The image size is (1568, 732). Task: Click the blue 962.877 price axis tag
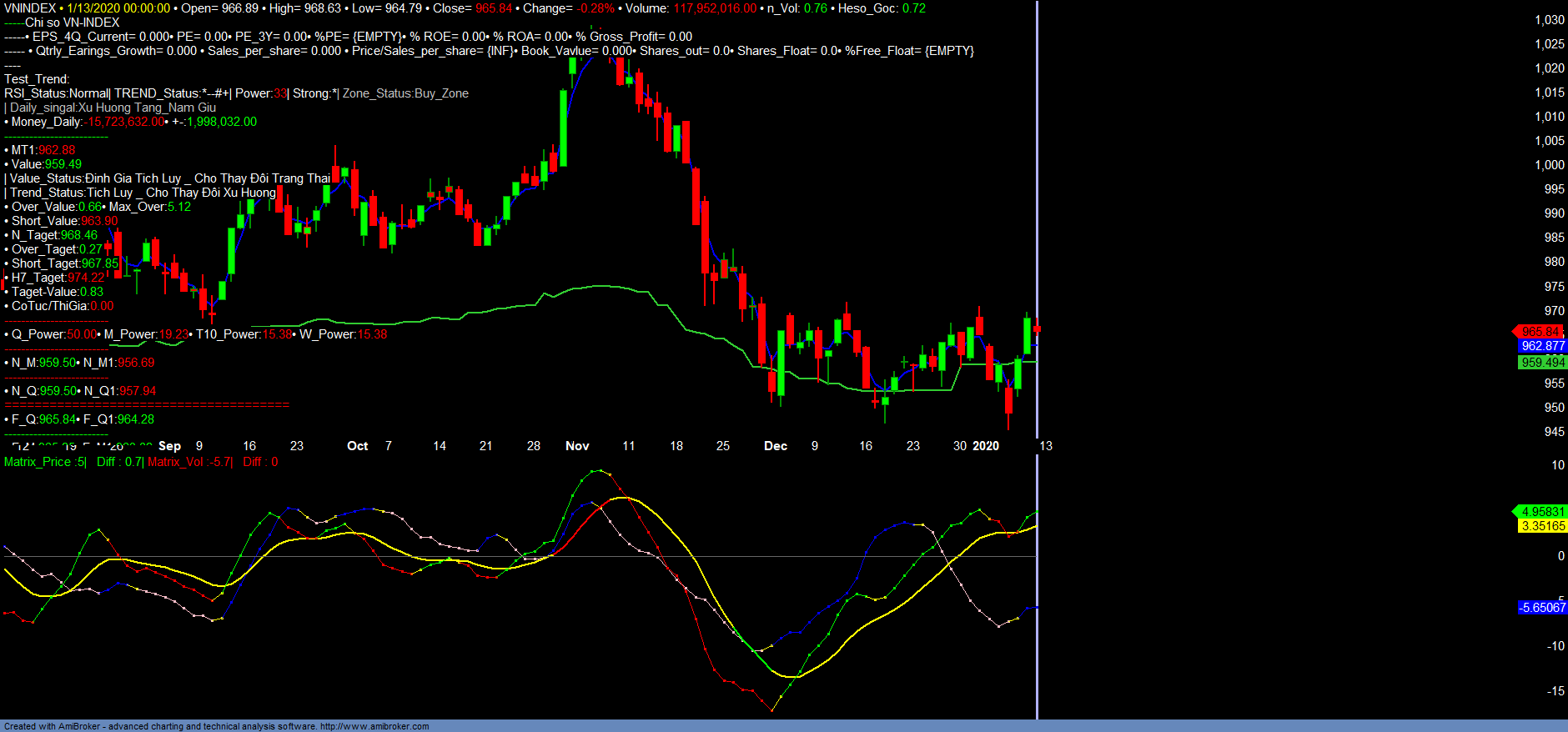click(1542, 346)
